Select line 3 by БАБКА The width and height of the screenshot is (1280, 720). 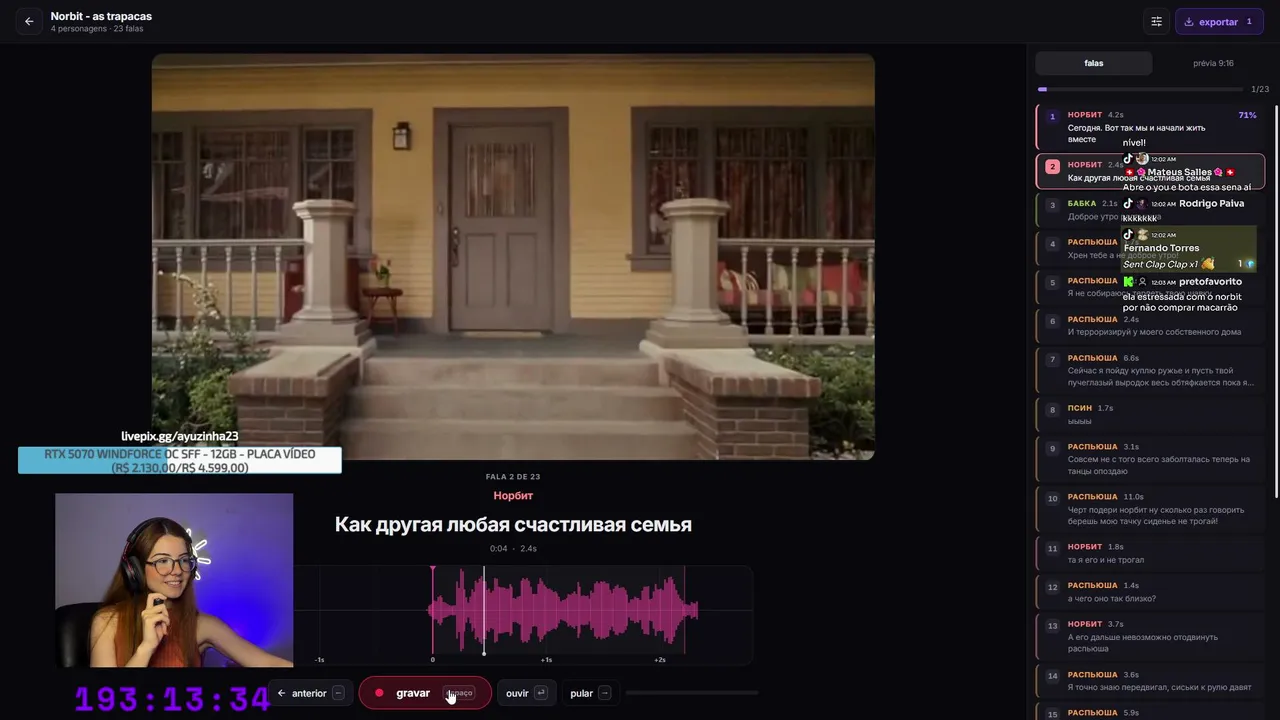point(1150,210)
